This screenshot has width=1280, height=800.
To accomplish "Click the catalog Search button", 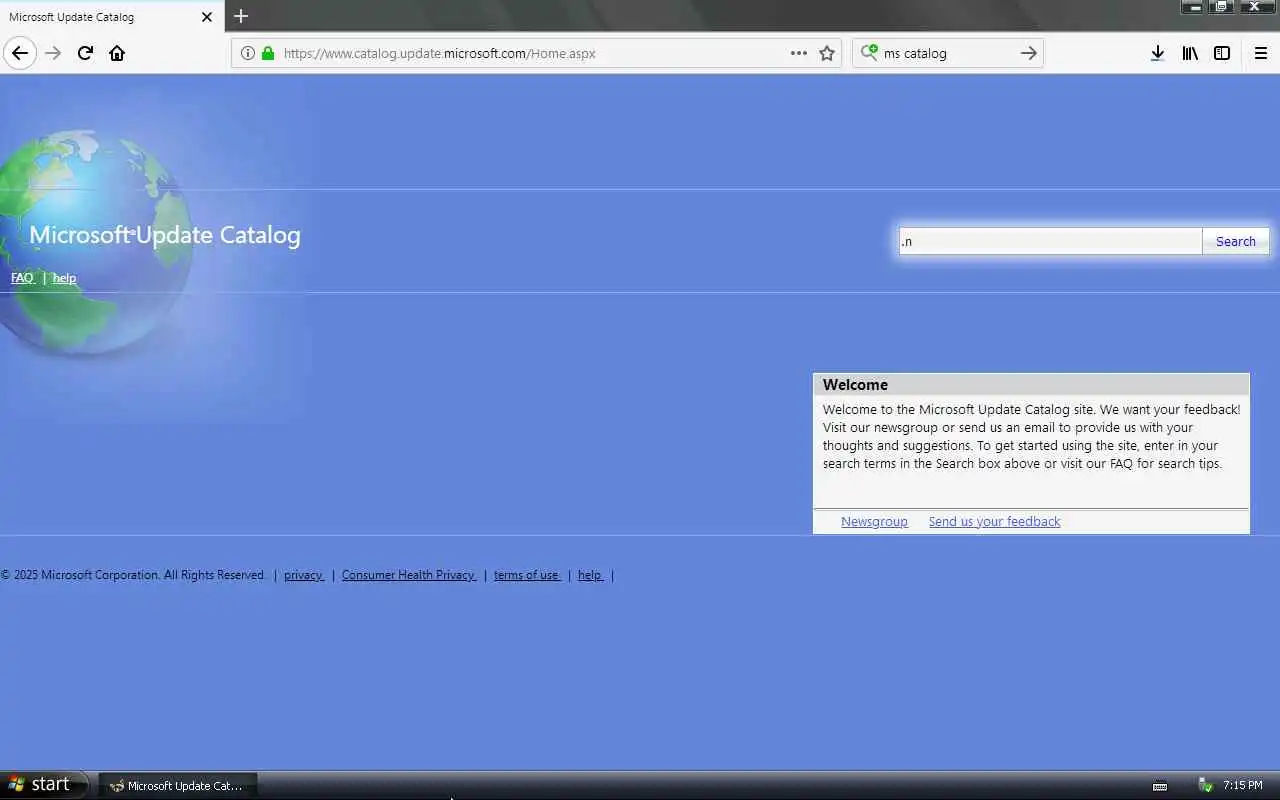I will [x=1236, y=241].
